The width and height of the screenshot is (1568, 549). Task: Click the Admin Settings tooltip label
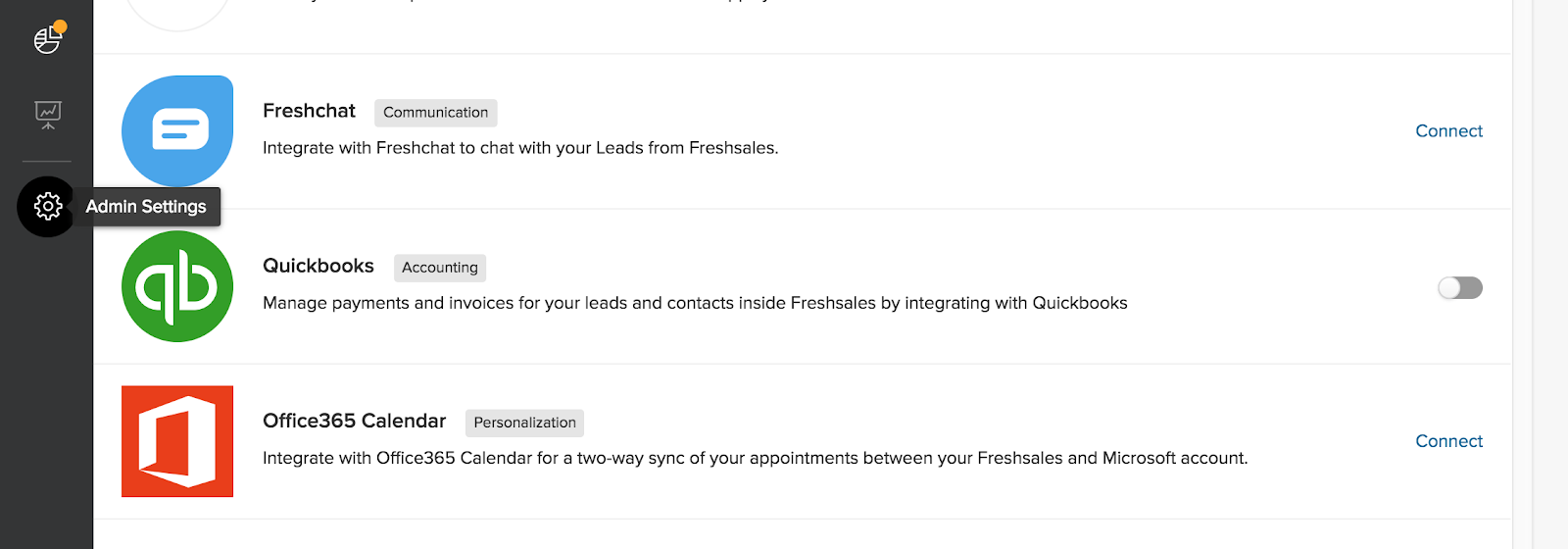(146, 207)
